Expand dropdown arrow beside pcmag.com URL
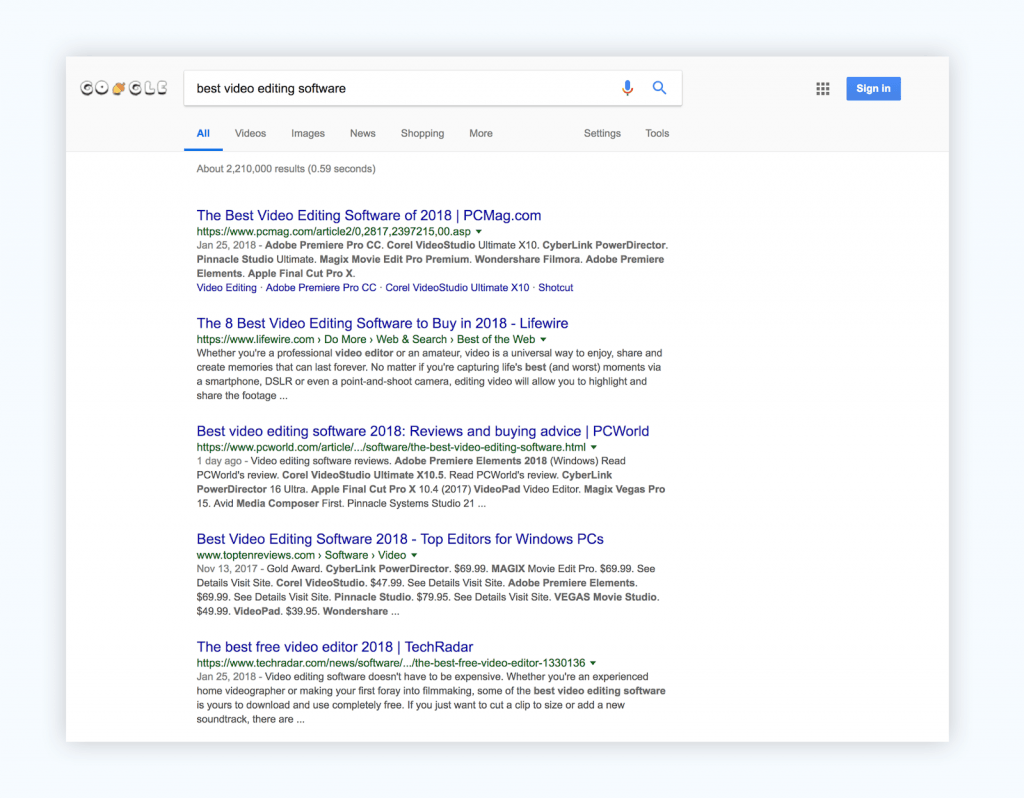 pyautogui.click(x=479, y=232)
